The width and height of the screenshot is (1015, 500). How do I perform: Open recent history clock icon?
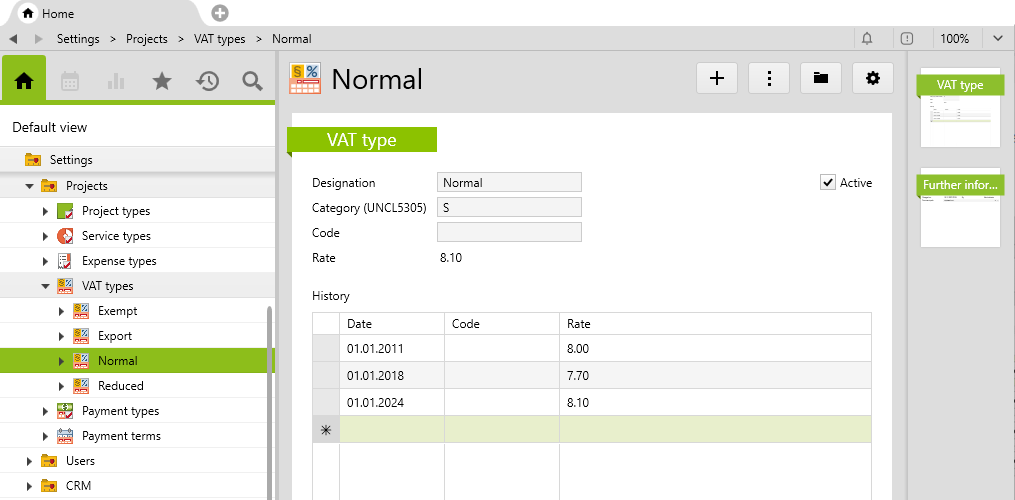tap(207, 81)
